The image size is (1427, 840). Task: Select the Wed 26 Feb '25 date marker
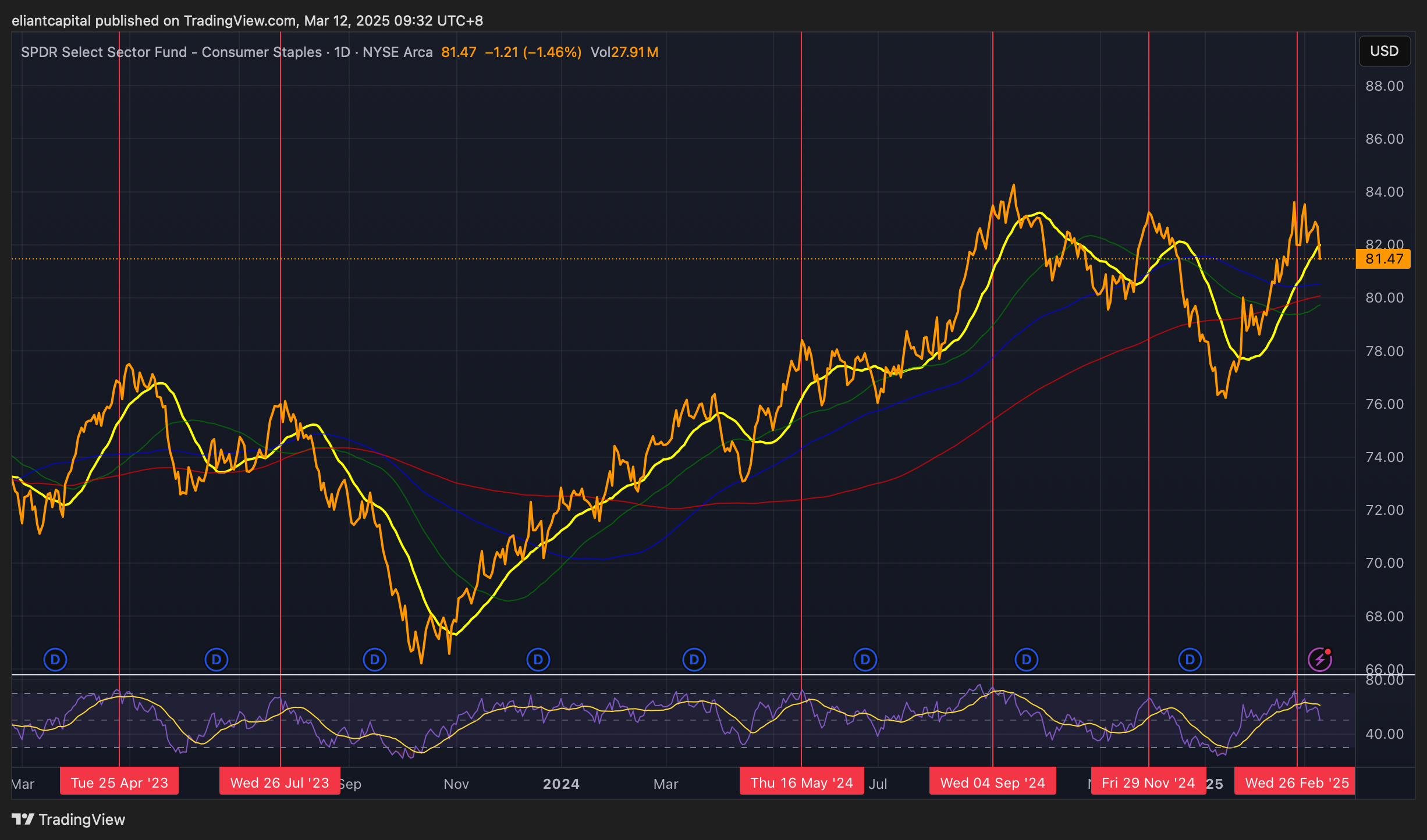1297,783
